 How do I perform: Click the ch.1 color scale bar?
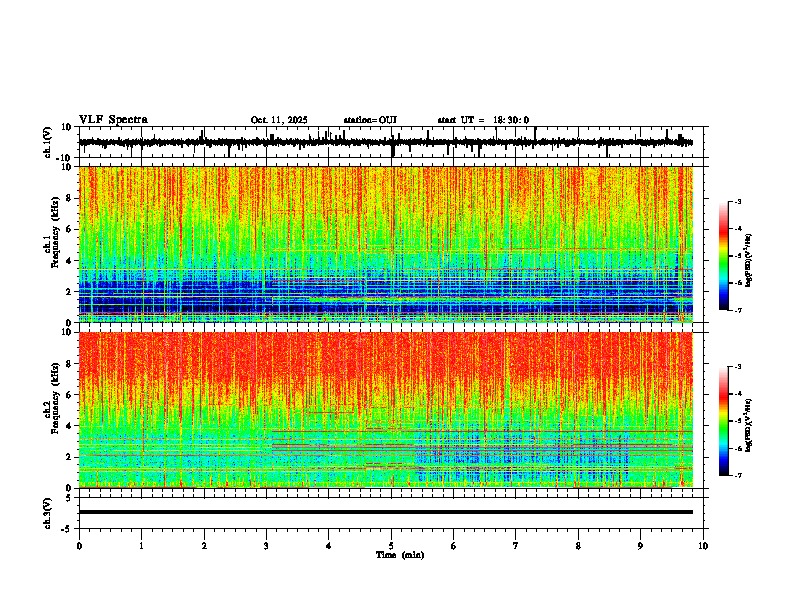point(723,256)
